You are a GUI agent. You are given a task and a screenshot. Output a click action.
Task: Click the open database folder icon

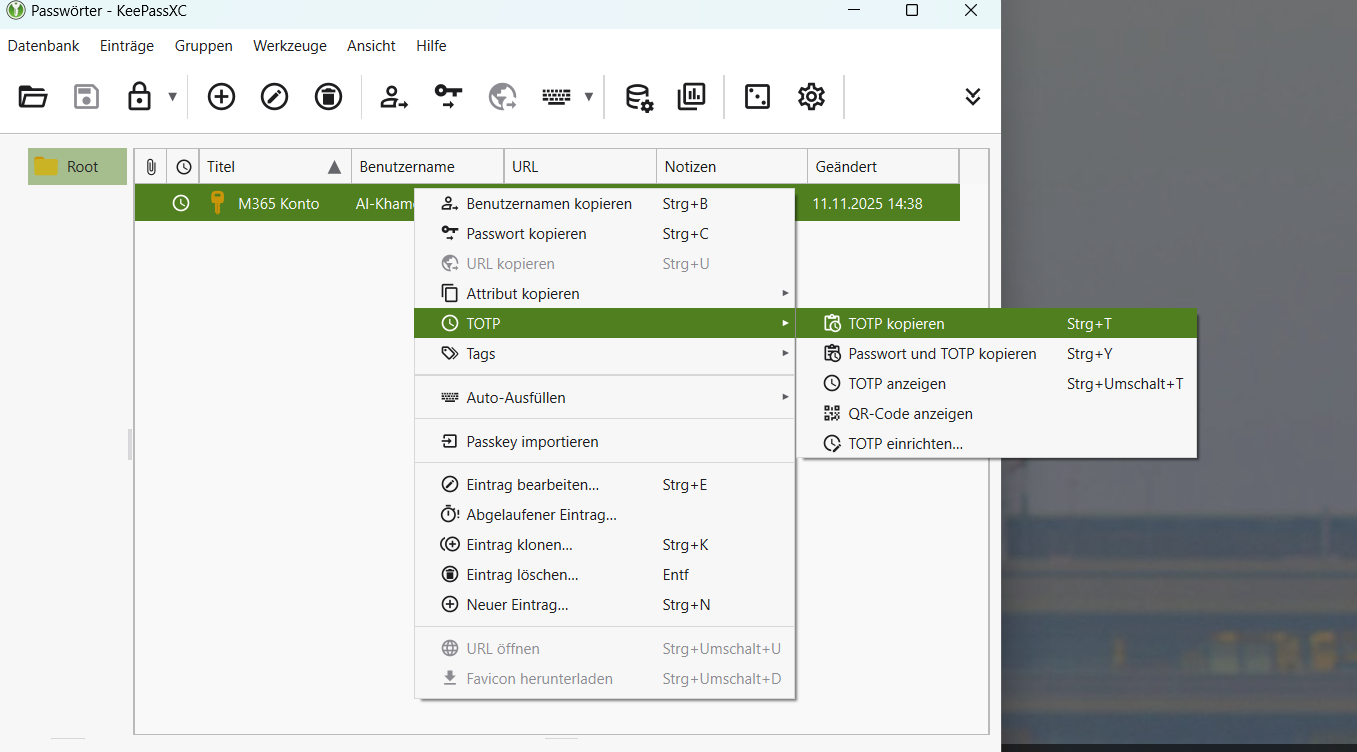33,97
